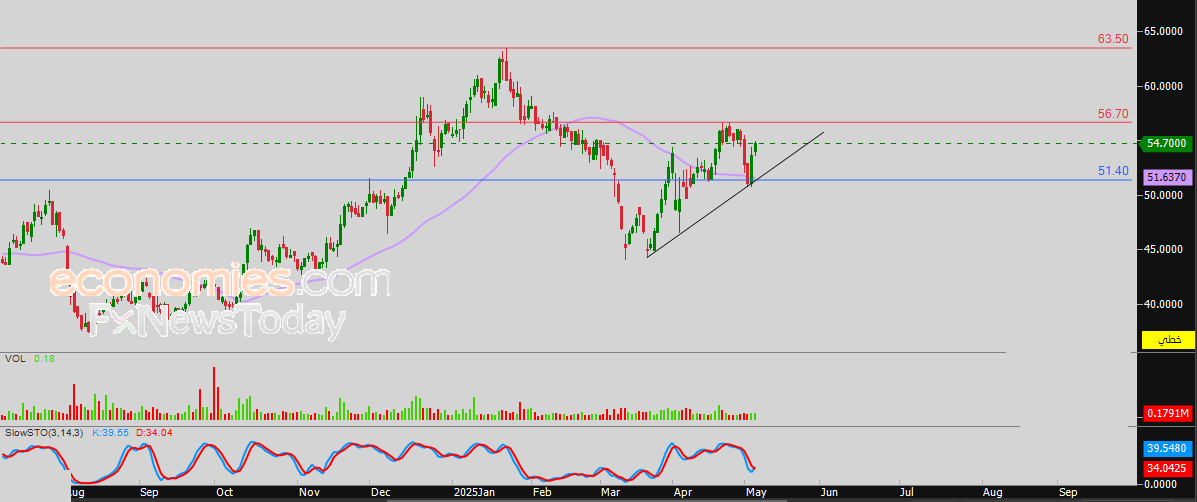Click the Aug label at the left of the date axis
The height and width of the screenshot is (502, 1197).
coord(77,493)
